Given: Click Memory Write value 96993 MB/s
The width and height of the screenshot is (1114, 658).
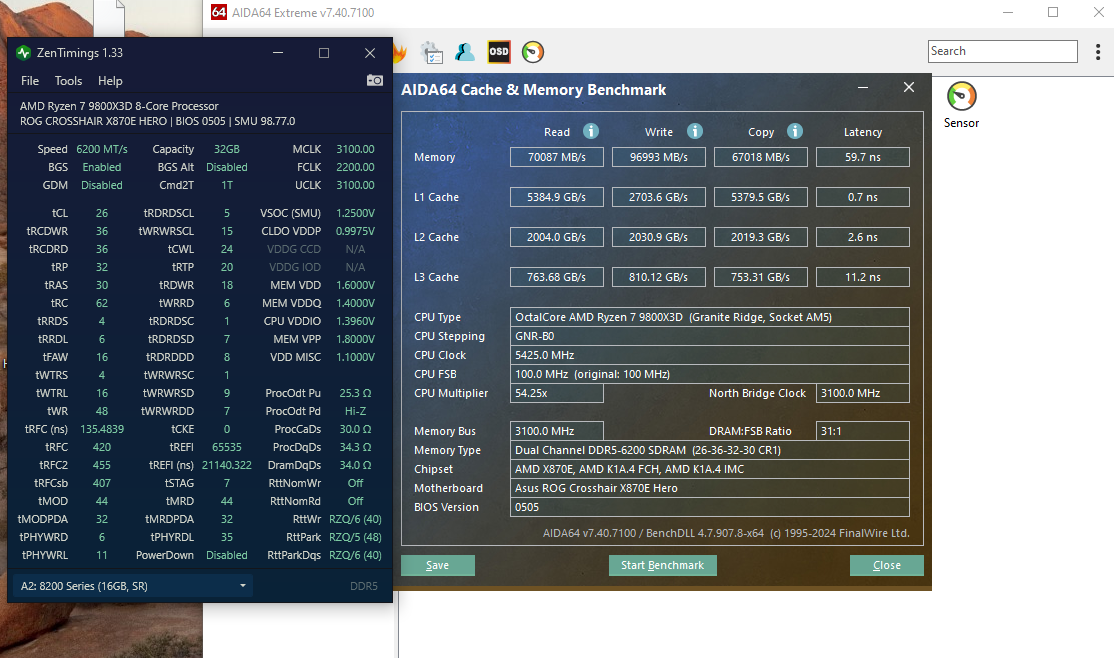Looking at the screenshot, I should coord(659,157).
